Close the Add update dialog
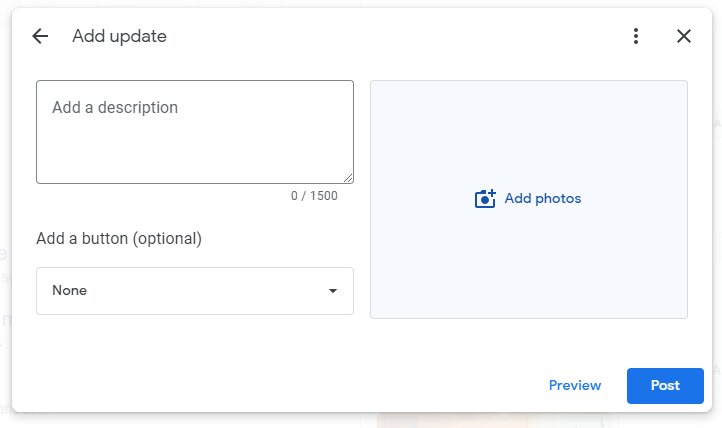Viewport: 722px width, 428px height. (684, 36)
